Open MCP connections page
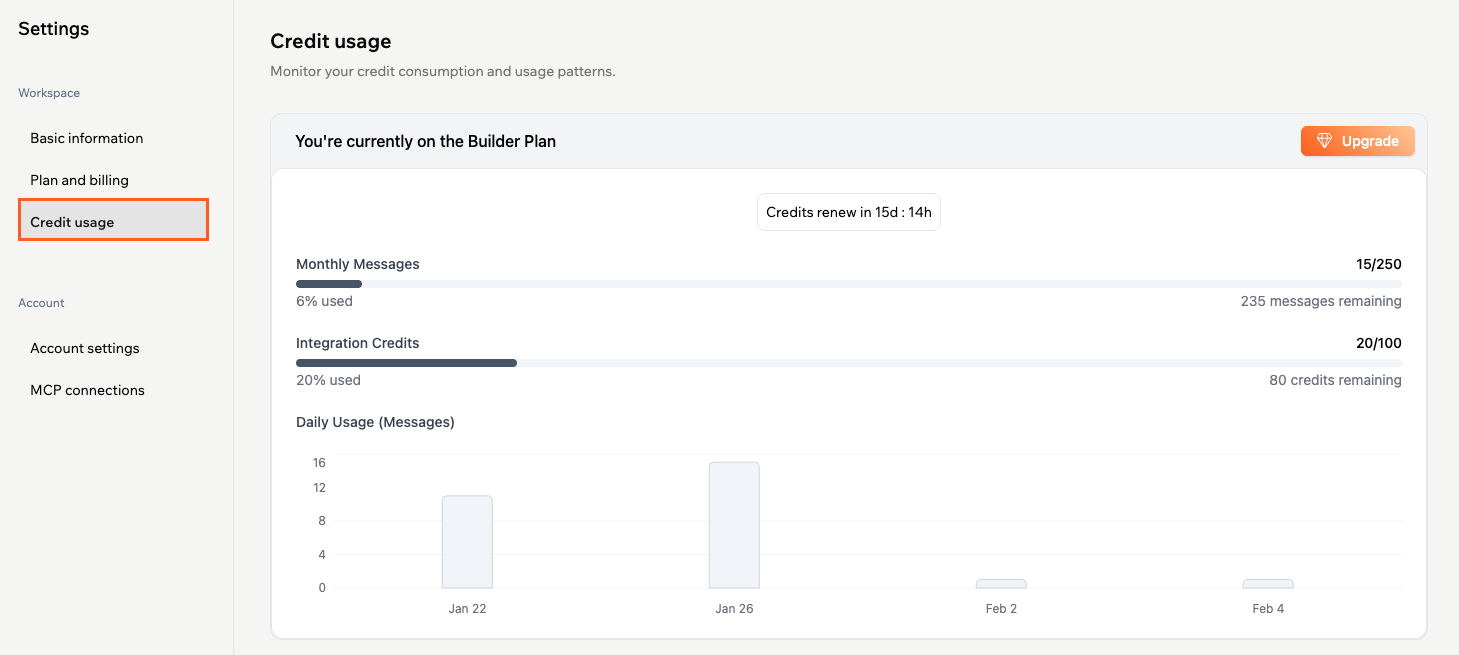The width and height of the screenshot is (1459, 655). [87, 389]
